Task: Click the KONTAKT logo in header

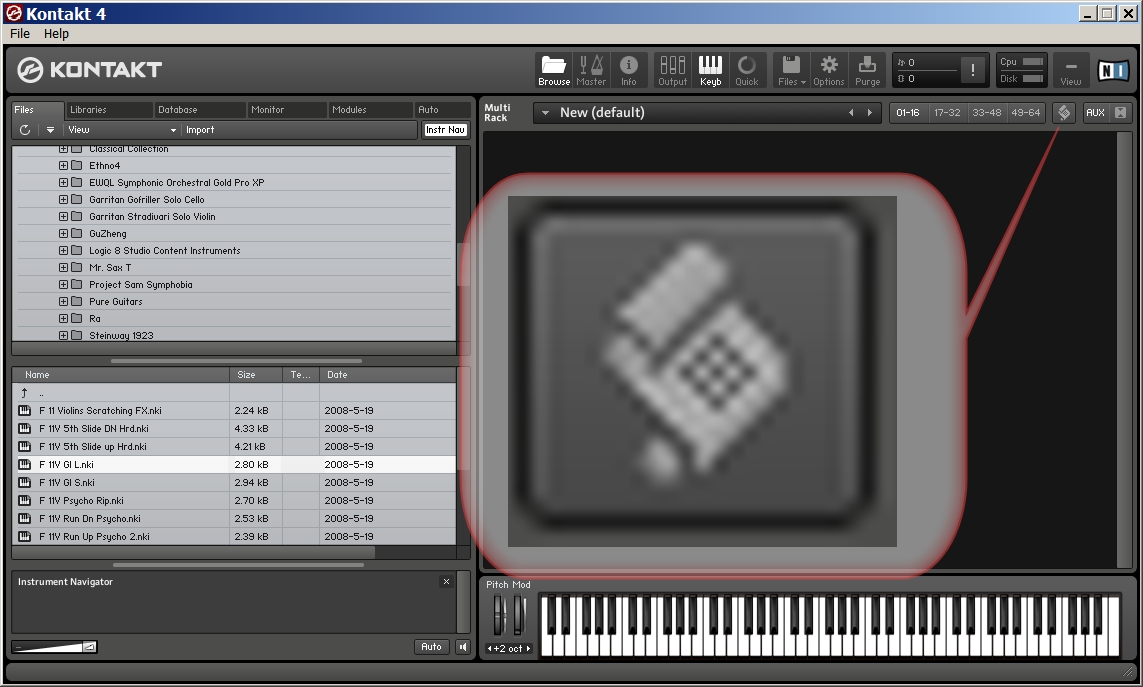Action: click(90, 69)
